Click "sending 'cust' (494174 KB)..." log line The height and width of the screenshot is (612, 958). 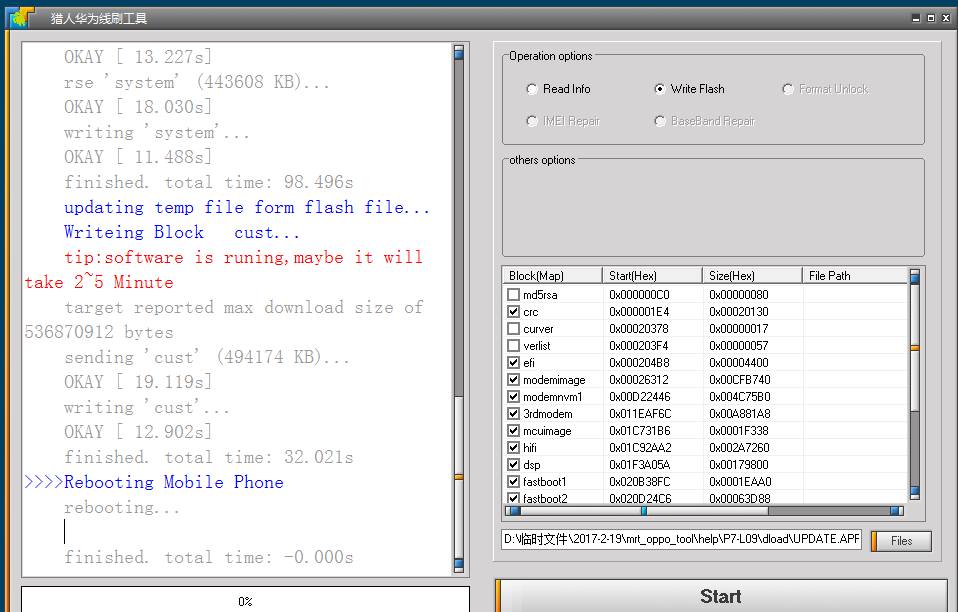point(207,357)
